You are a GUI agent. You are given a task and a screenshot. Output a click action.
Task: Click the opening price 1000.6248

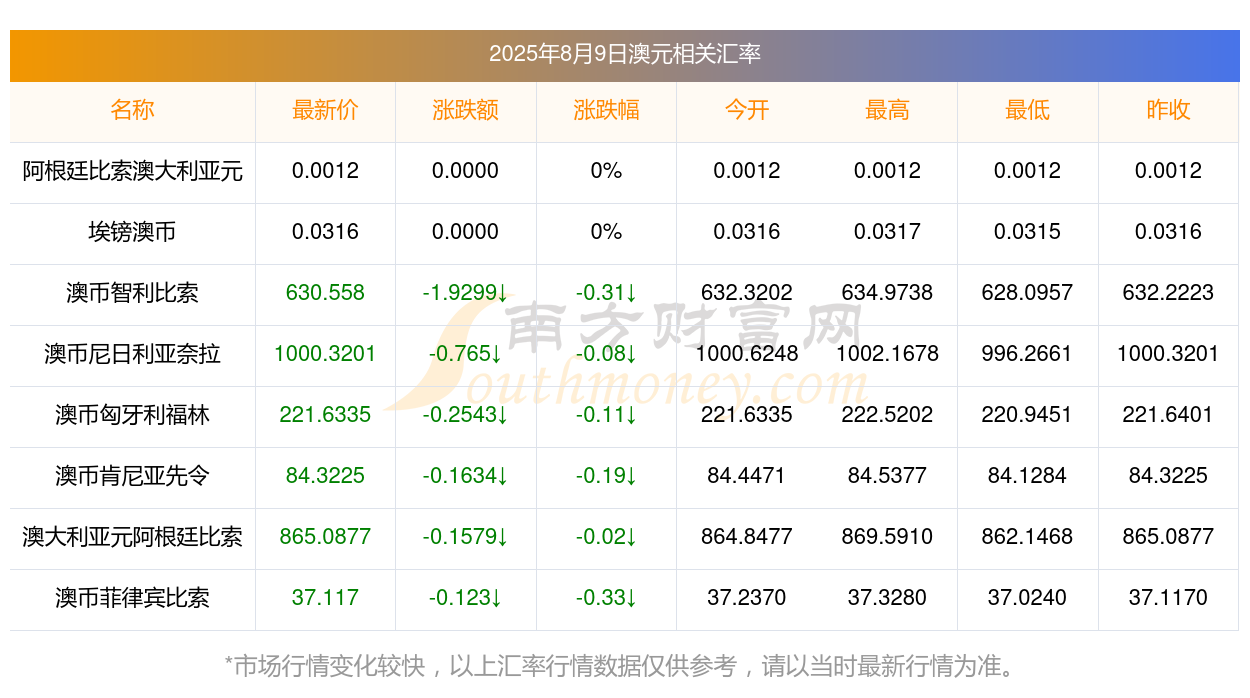(747, 354)
